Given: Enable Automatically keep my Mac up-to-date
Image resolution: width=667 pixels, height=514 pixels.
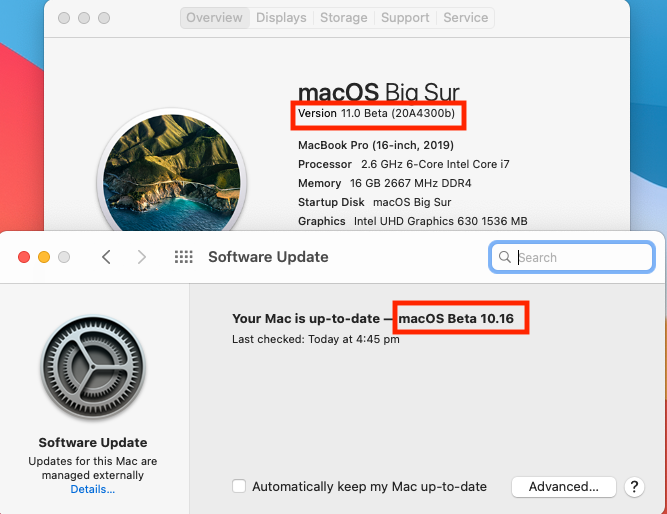Looking at the screenshot, I should point(239,486).
